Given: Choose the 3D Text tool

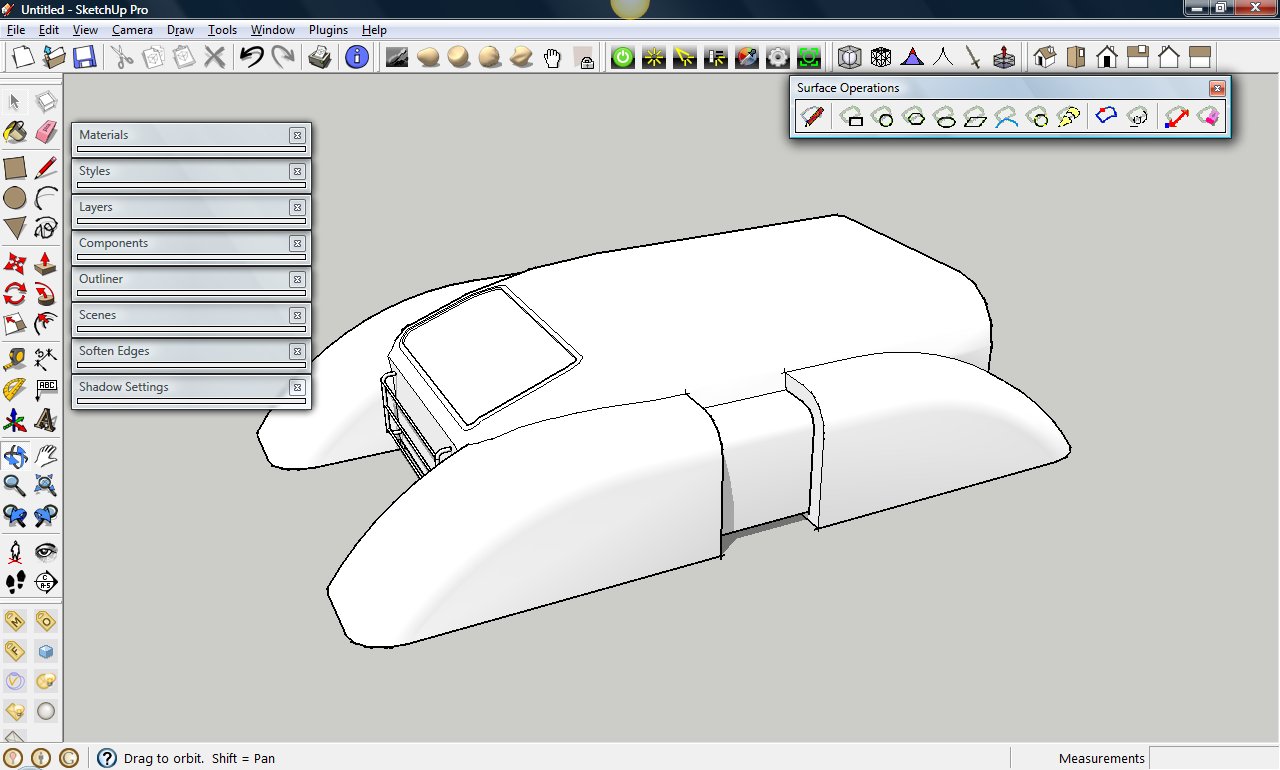Looking at the screenshot, I should click(x=46, y=420).
